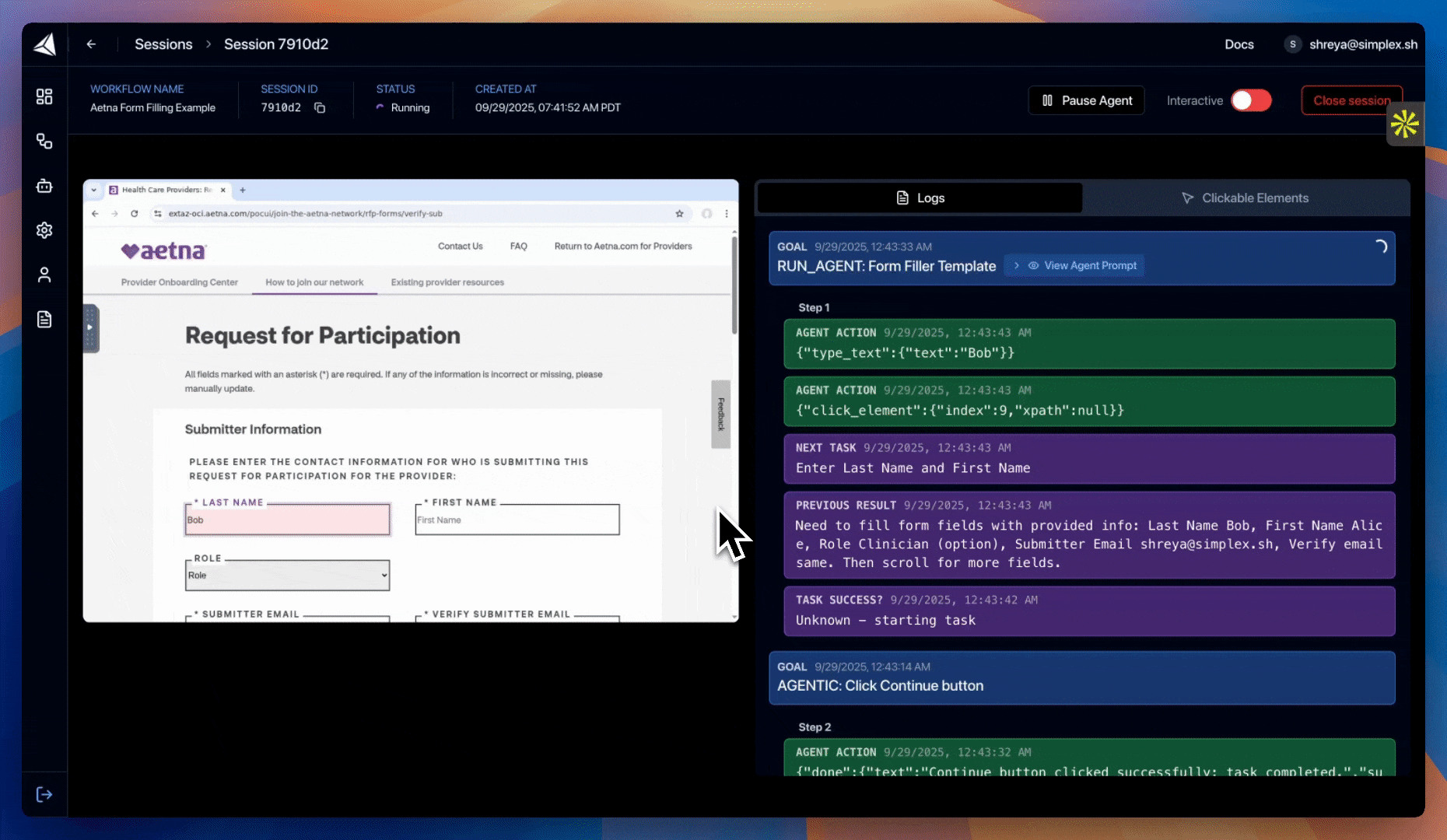The height and width of the screenshot is (840, 1447).
Task: Click the Last Name field containing Bob
Action: click(x=287, y=520)
